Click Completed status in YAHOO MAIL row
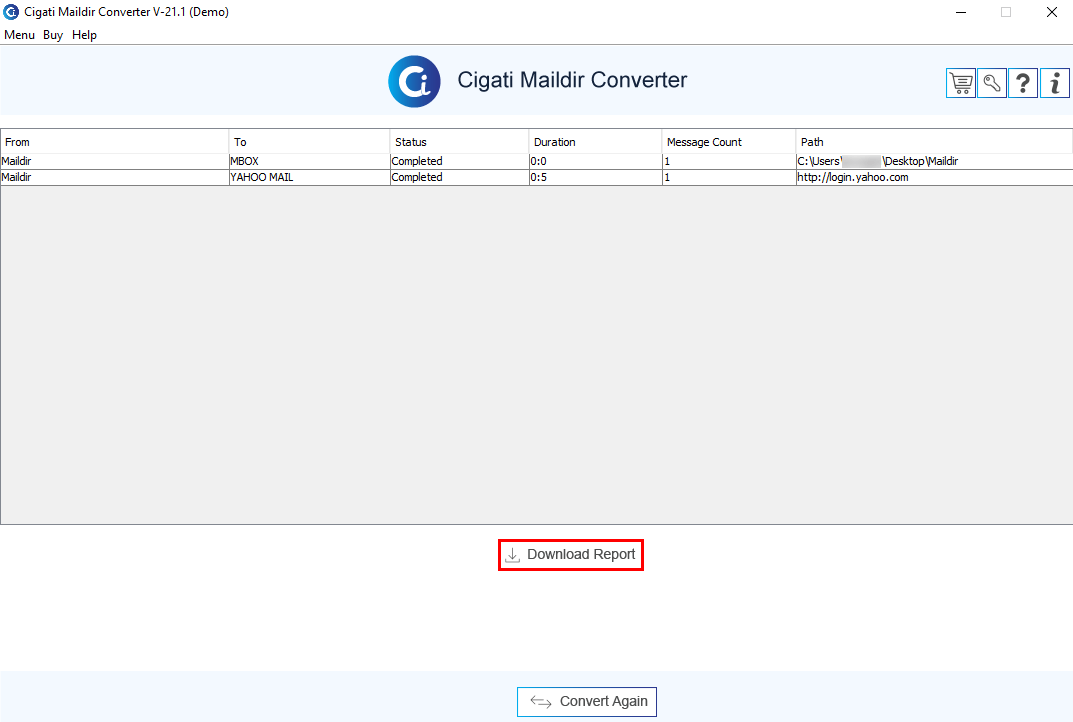Image resolution: width=1073 pixels, height=722 pixels. tap(459, 177)
